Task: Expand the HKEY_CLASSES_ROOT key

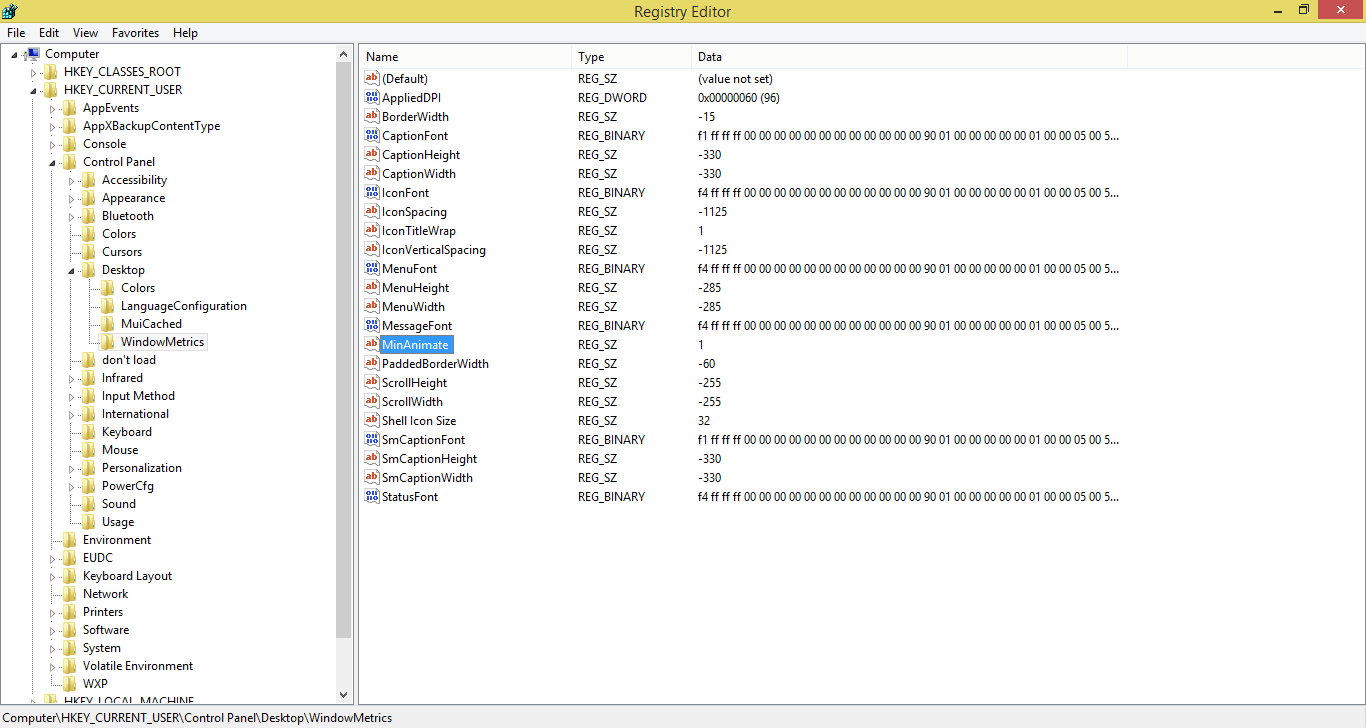Action: (x=33, y=72)
